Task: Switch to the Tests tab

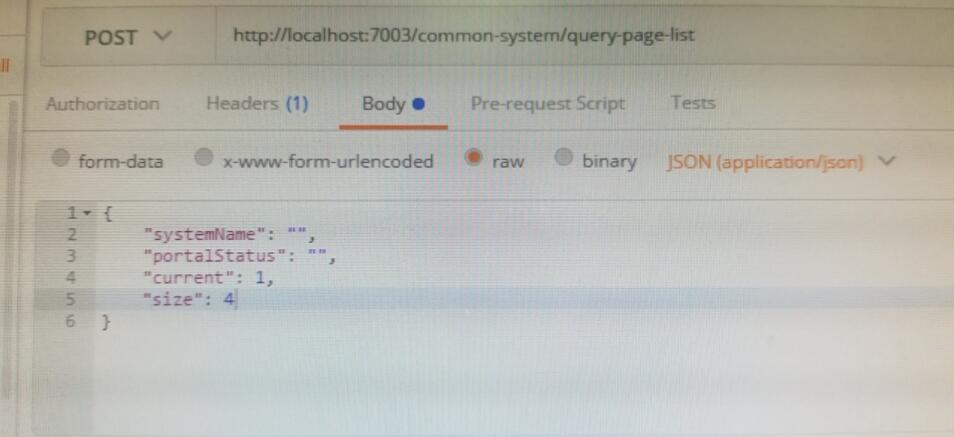Action: [693, 103]
